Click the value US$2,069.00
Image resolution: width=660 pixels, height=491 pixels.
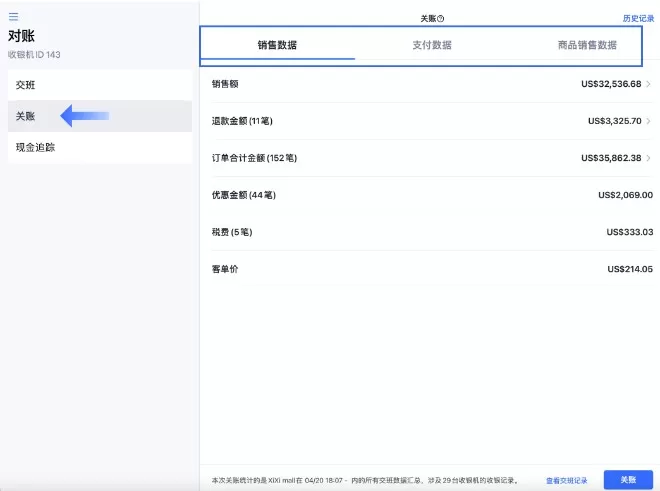(625, 195)
